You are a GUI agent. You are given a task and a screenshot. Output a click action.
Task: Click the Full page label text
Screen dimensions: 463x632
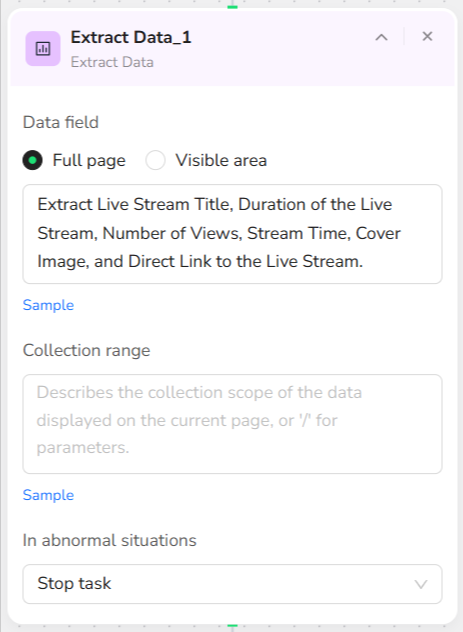(89, 160)
